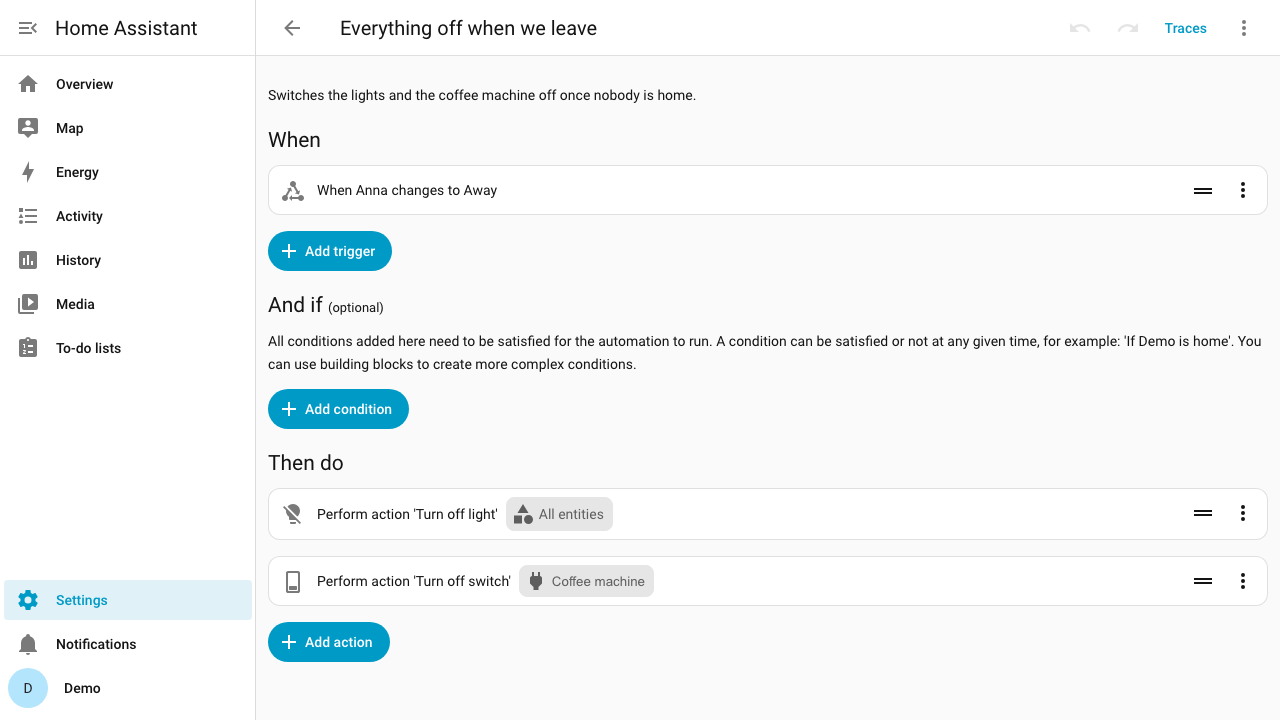Click the Overview home icon
The width and height of the screenshot is (1280, 720).
pos(28,84)
